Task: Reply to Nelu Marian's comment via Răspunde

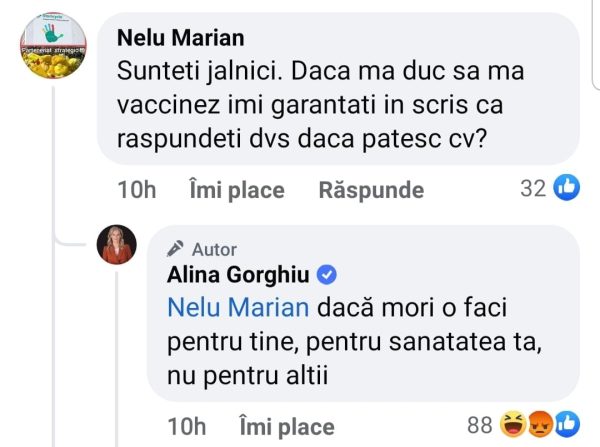Action: pyautogui.click(x=370, y=189)
